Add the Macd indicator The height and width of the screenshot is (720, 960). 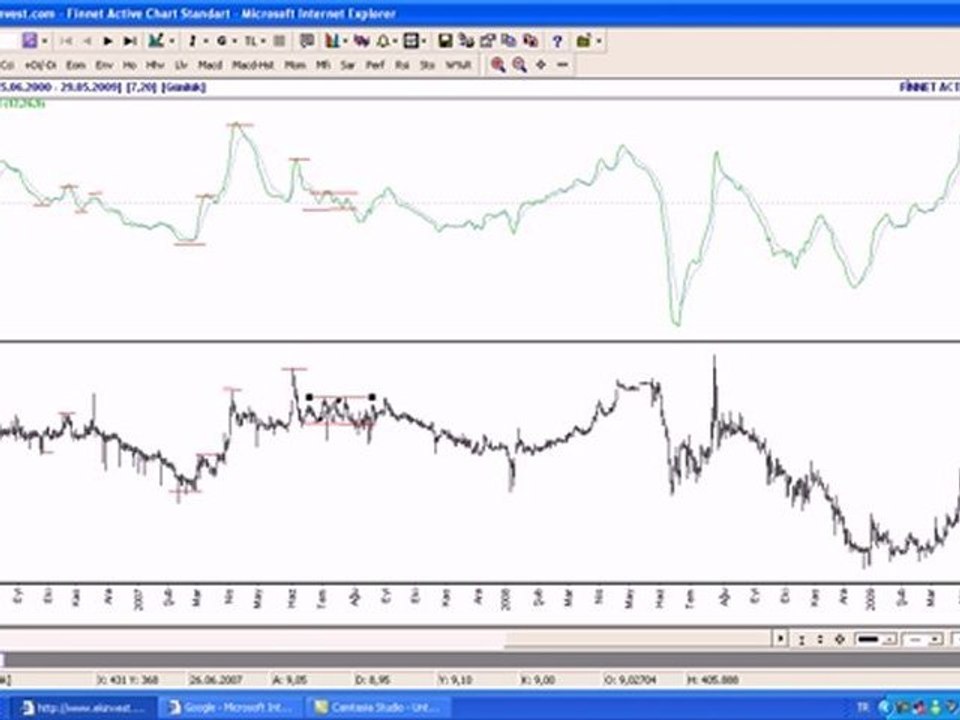209,65
